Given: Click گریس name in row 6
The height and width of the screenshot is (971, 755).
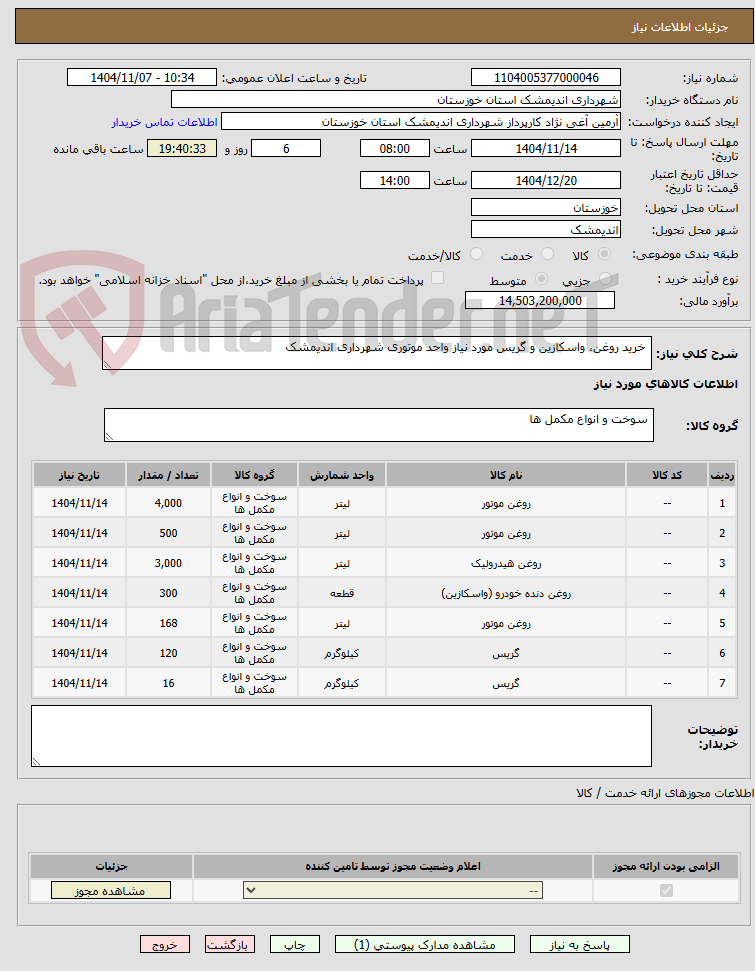Looking at the screenshot, I should (x=505, y=653).
